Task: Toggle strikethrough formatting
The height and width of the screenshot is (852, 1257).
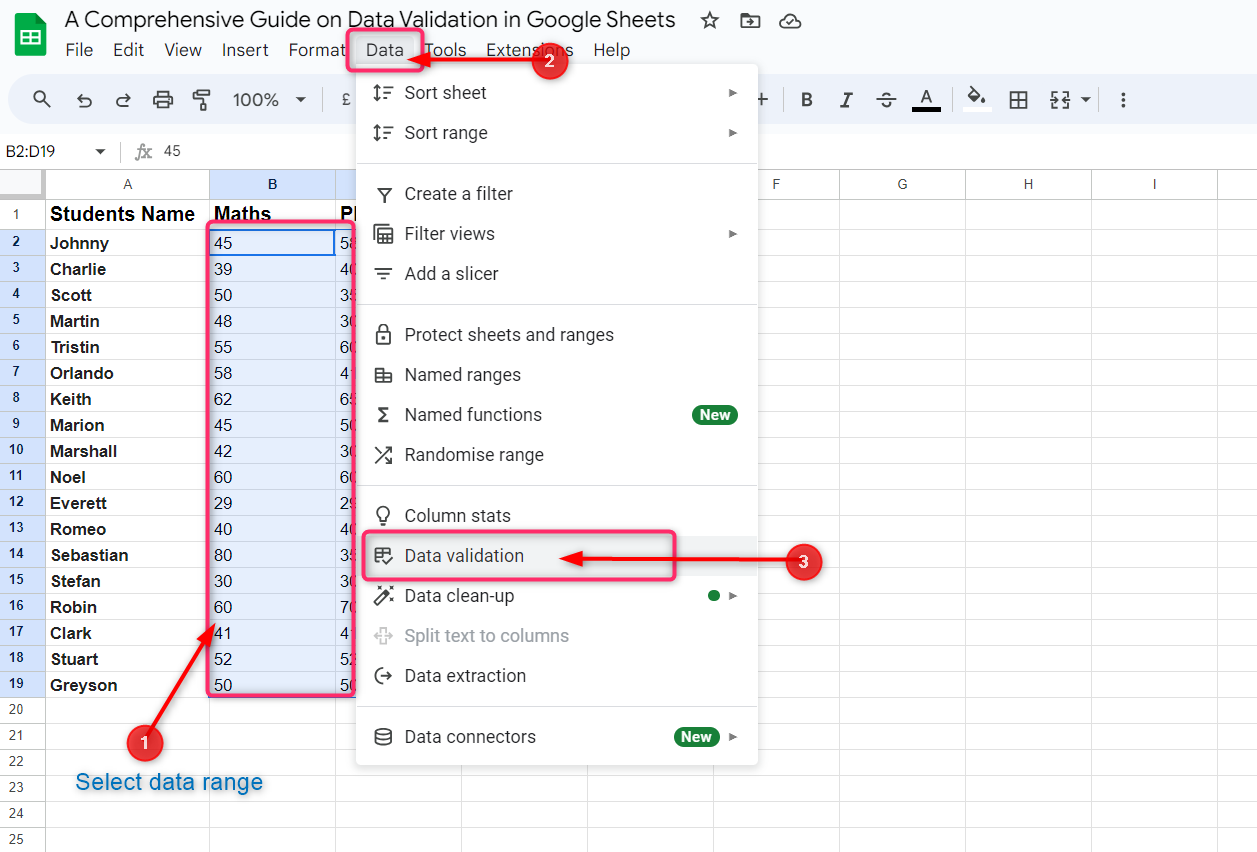Action: (886, 99)
